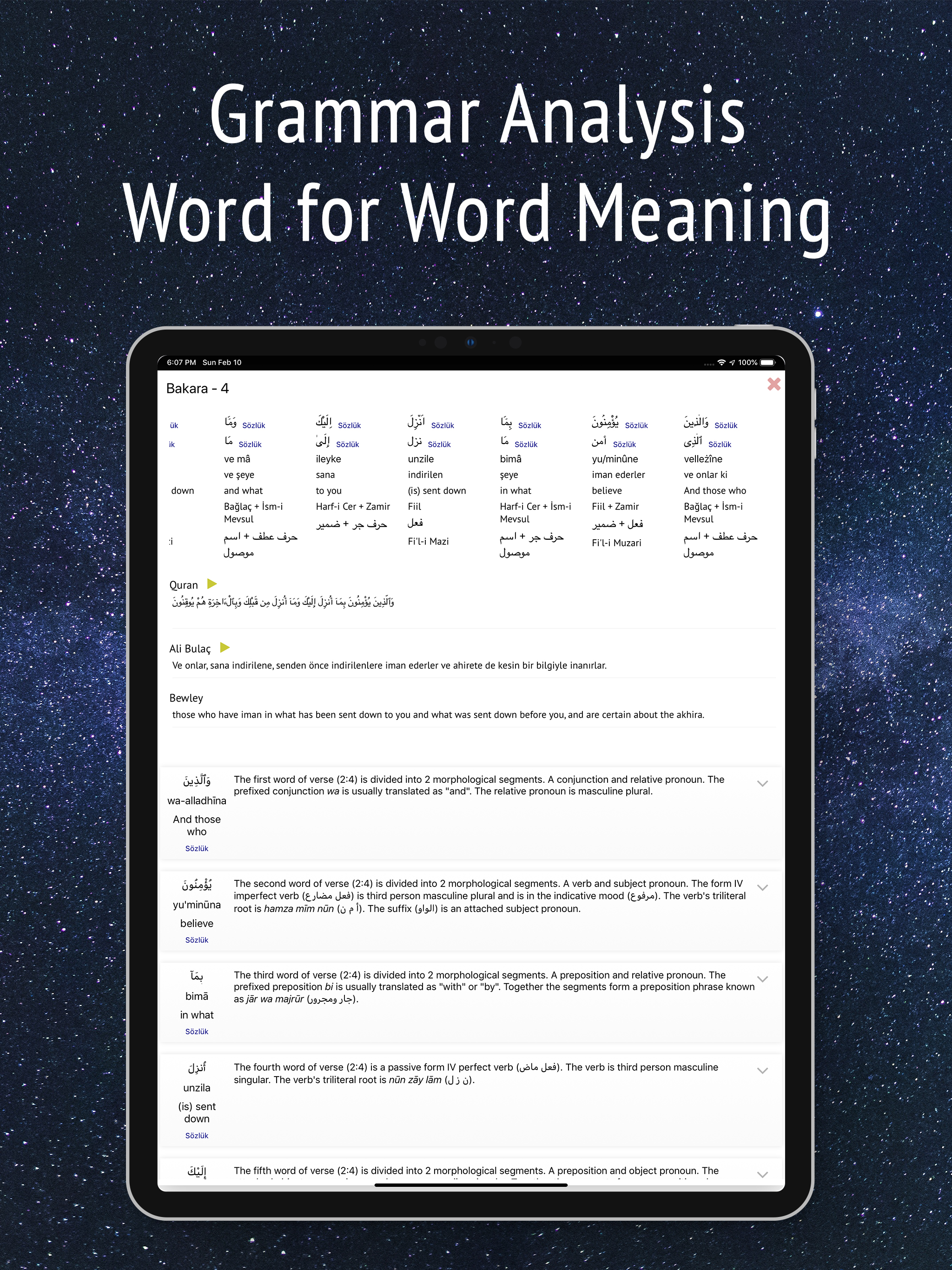Expand the fifth word ilayka explanation
952x1270 pixels.
pyautogui.click(x=762, y=1175)
